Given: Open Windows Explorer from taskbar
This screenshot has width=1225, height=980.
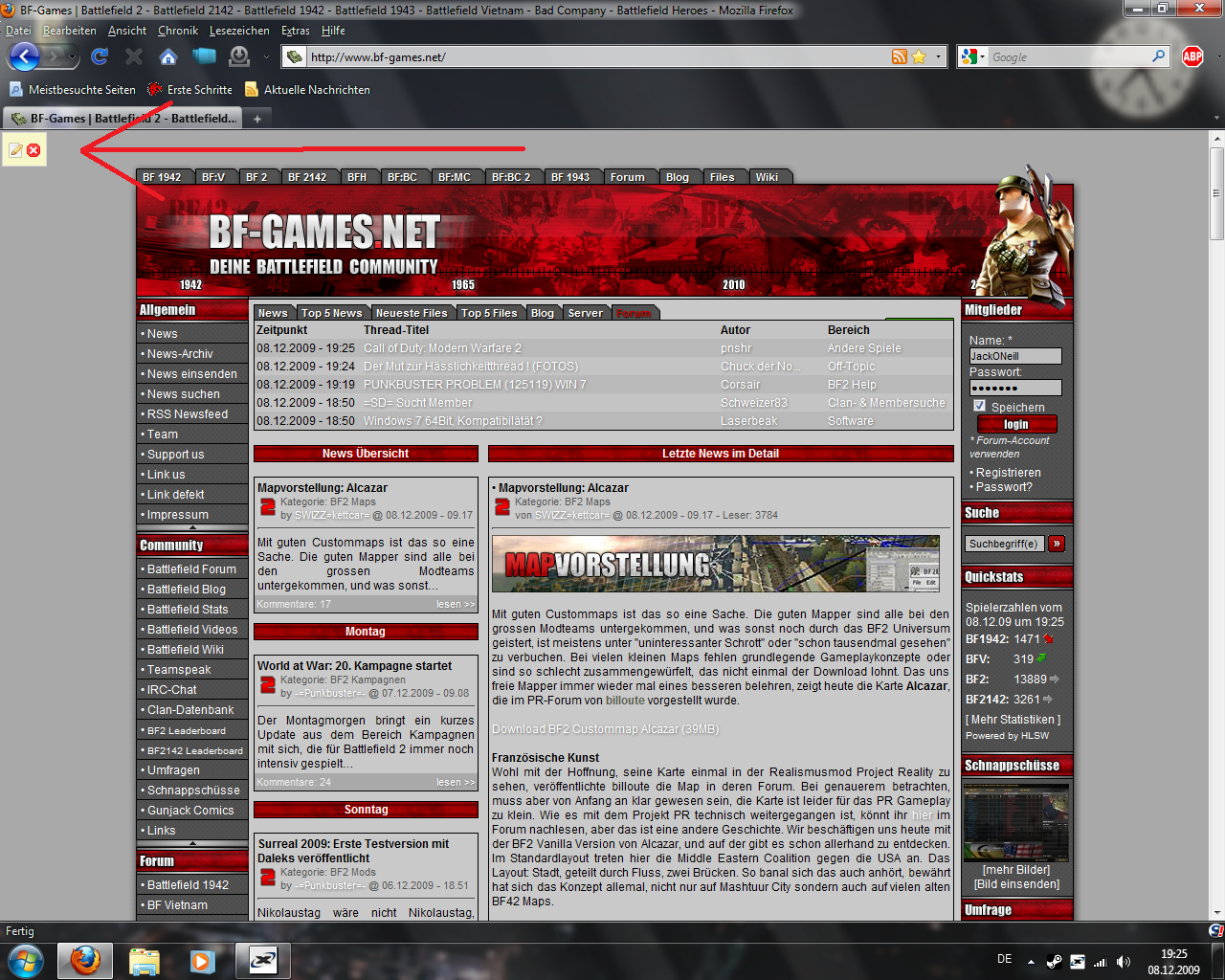Looking at the screenshot, I should pos(144,960).
